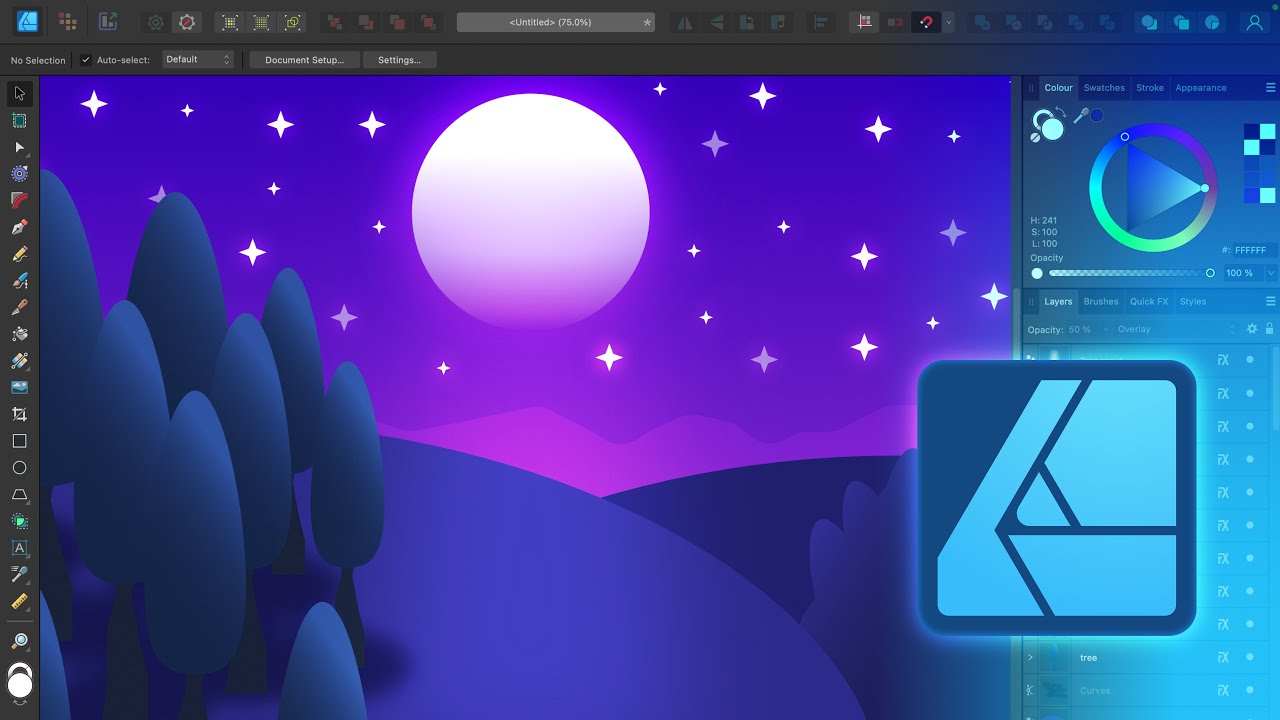Click the Flip Vertical toolbar icon
The height and width of the screenshot is (720, 1280).
click(716, 22)
